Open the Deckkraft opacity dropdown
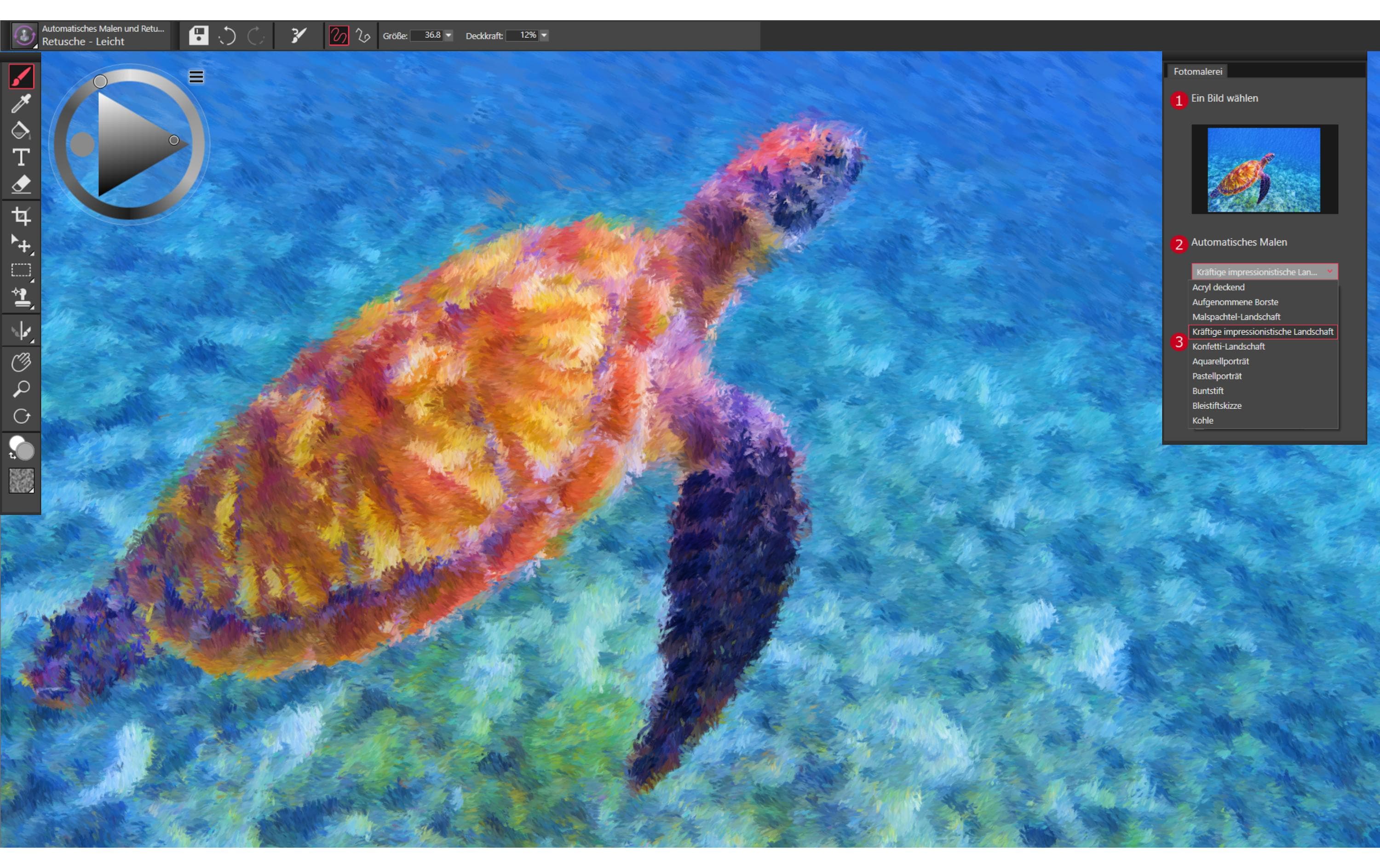 click(x=543, y=35)
